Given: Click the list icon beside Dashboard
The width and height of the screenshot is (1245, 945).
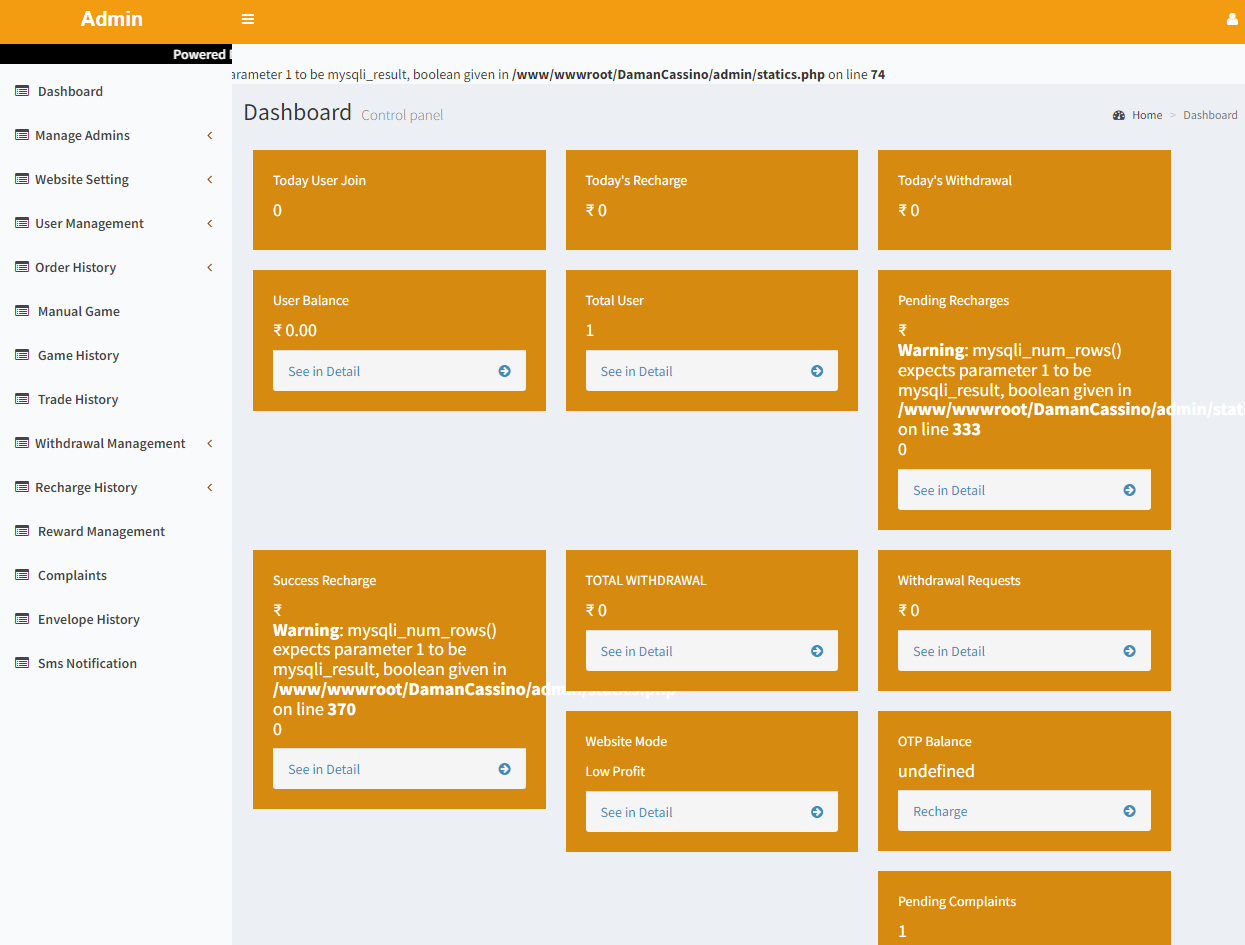Looking at the screenshot, I should [x=22, y=91].
